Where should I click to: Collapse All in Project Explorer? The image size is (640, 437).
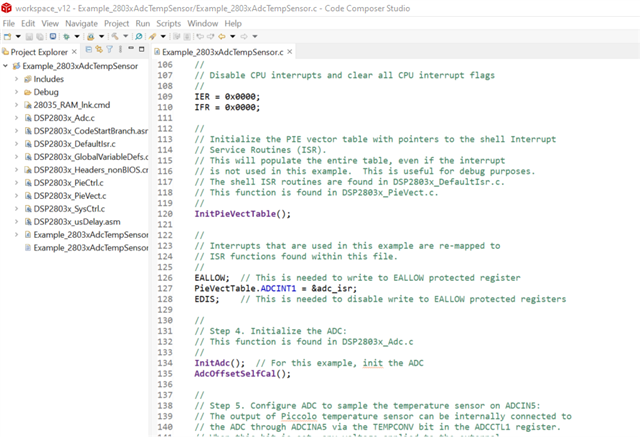[89, 49]
